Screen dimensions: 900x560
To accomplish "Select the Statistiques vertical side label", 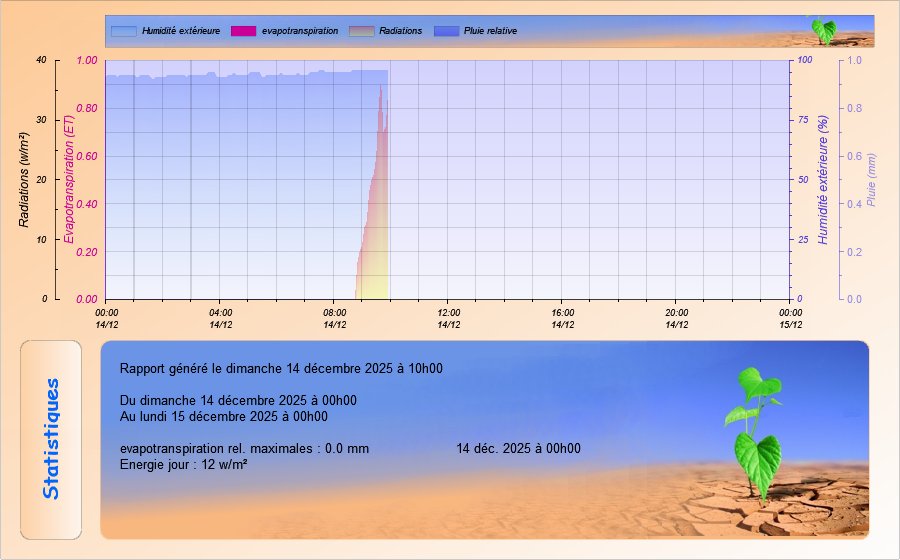I will (51, 439).
